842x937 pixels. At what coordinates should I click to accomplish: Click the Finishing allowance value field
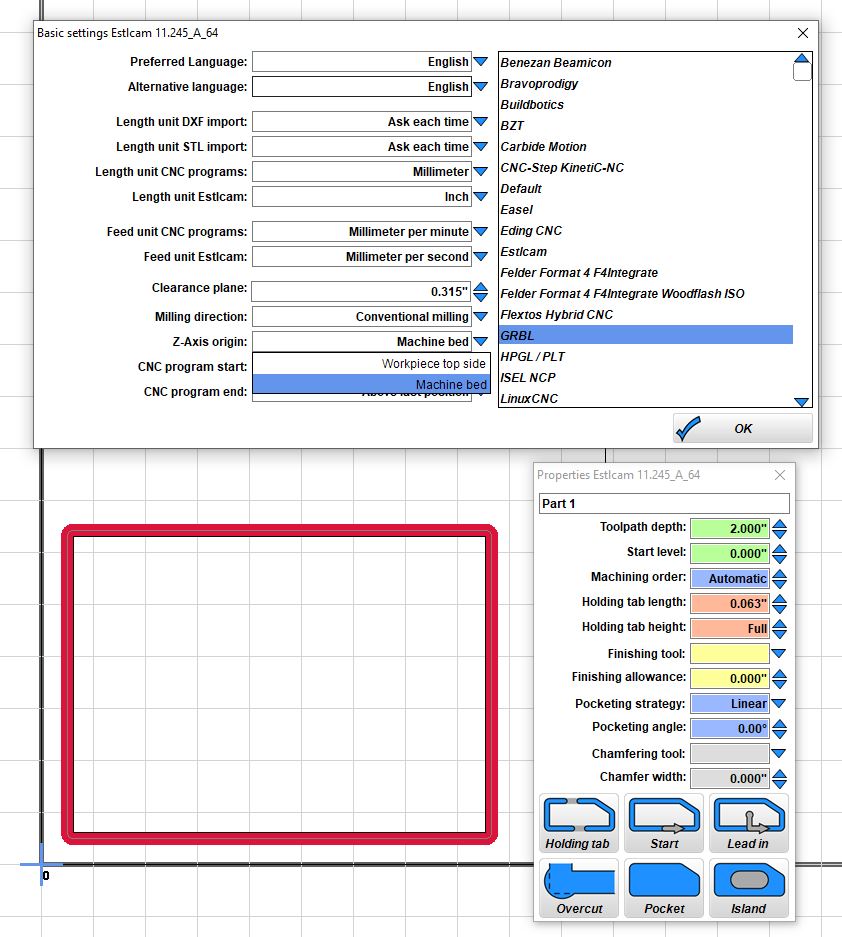click(730, 678)
